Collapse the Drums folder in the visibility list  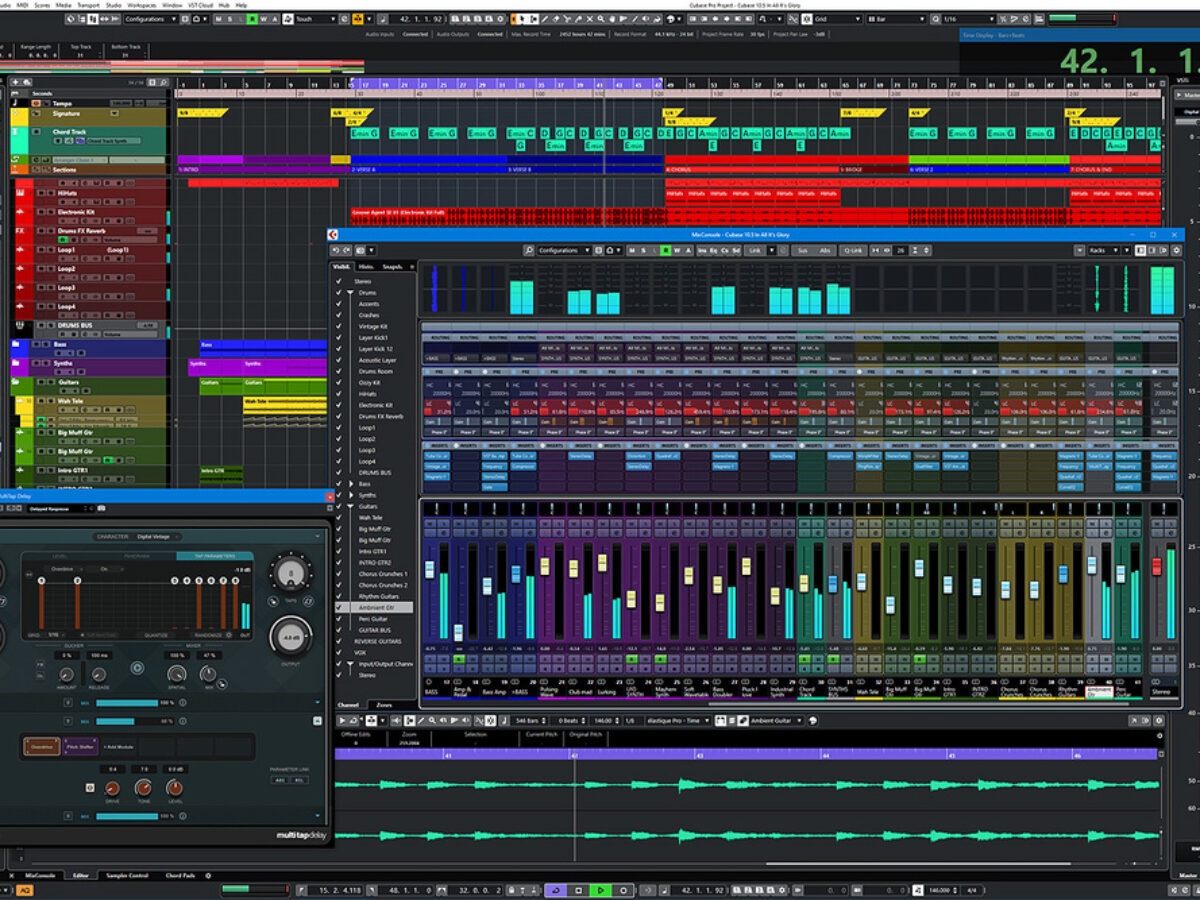(352, 293)
